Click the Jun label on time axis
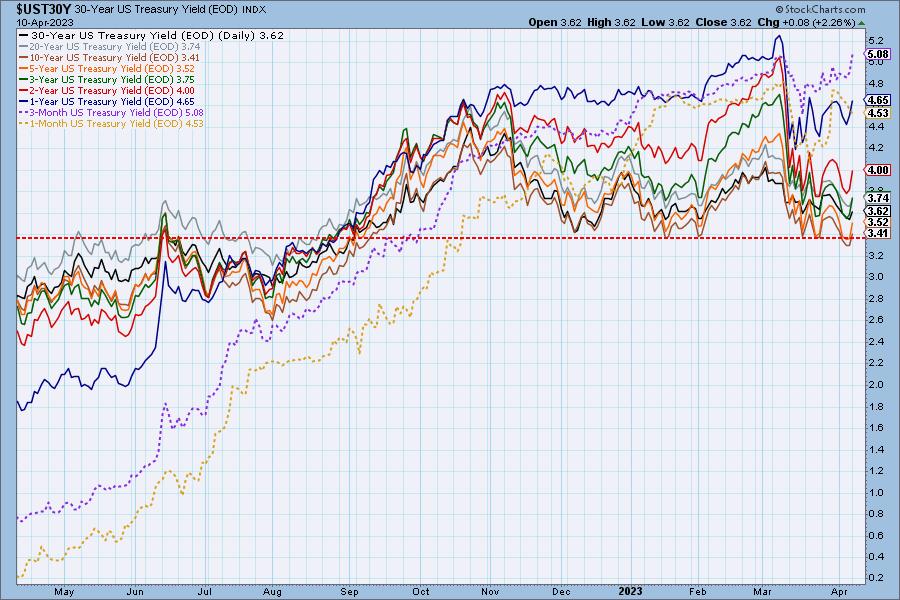 pos(135,591)
